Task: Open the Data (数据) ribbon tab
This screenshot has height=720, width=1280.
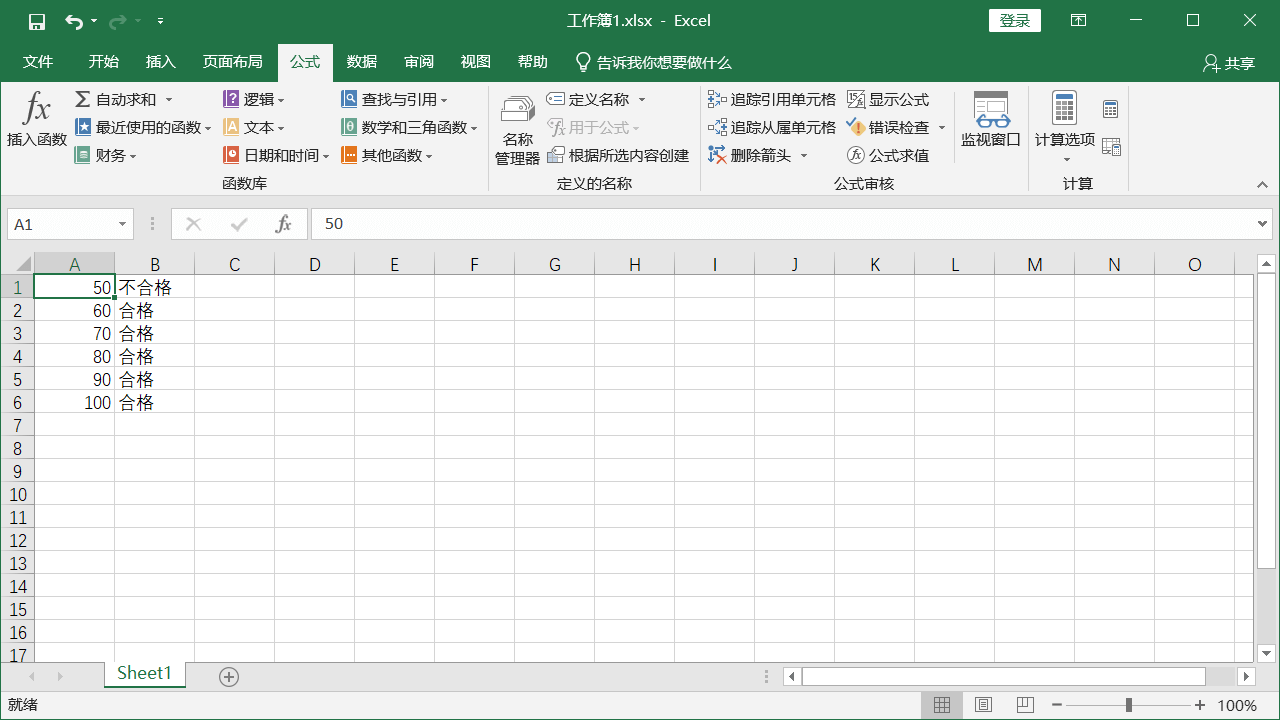Action: click(362, 62)
